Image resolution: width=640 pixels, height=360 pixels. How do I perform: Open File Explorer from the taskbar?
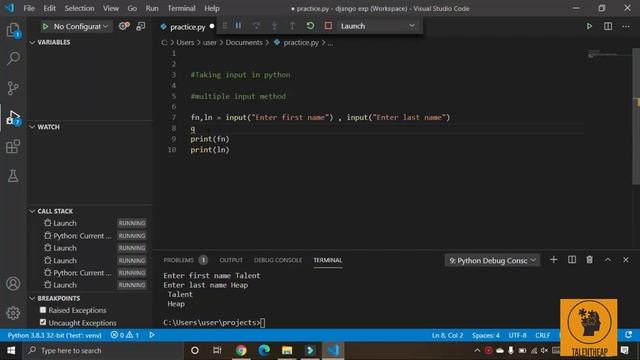(x=287, y=351)
